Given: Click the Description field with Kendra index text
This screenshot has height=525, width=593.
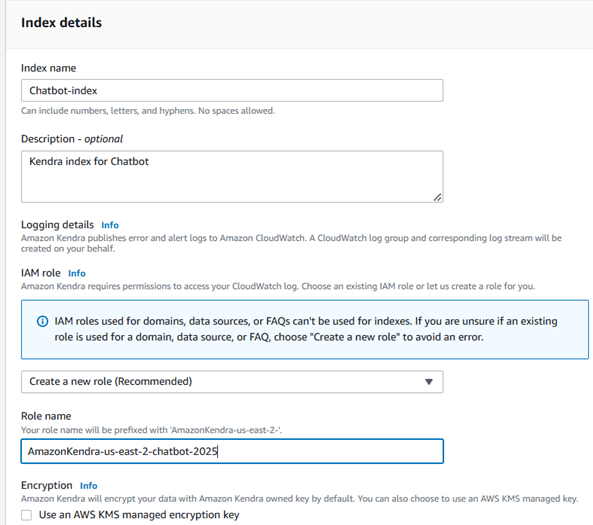Looking at the screenshot, I should [232, 177].
